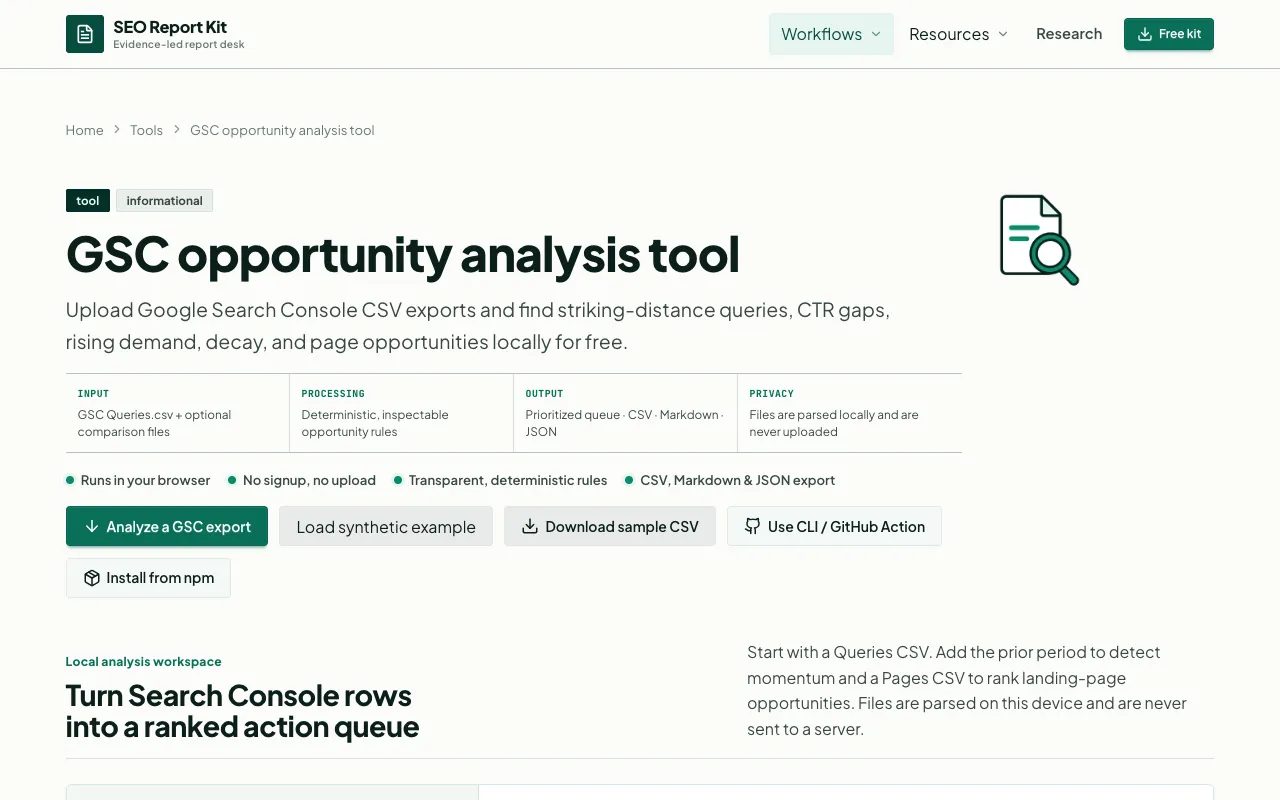
Task: Expand the Resources chevron arrow
Action: pyautogui.click(x=1003, y=34)
